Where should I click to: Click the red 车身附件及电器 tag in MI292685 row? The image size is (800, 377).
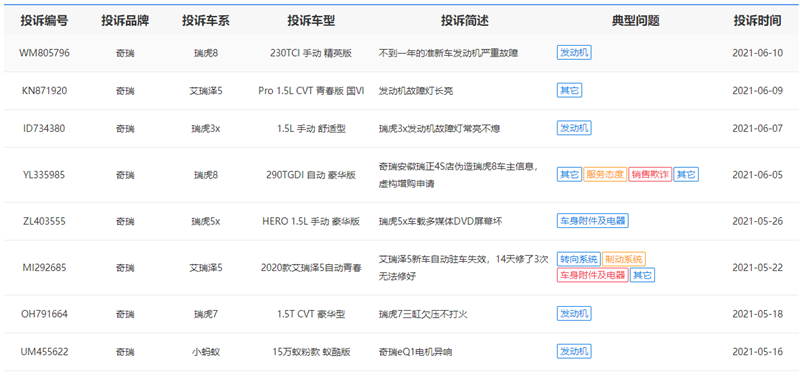pos(592,275)
